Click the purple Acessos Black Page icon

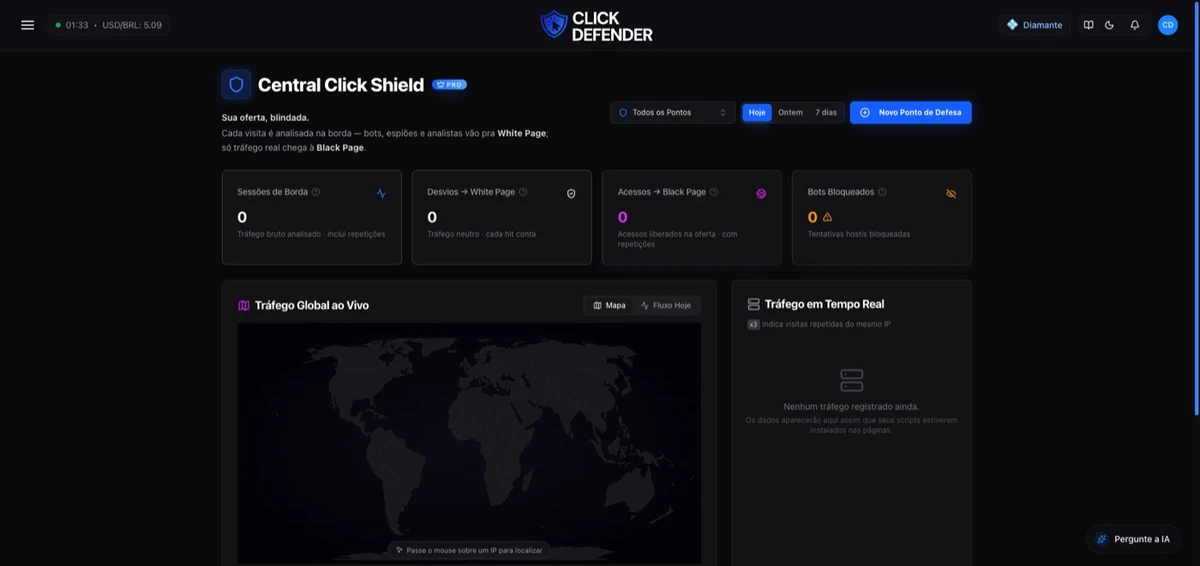point(761,194)
